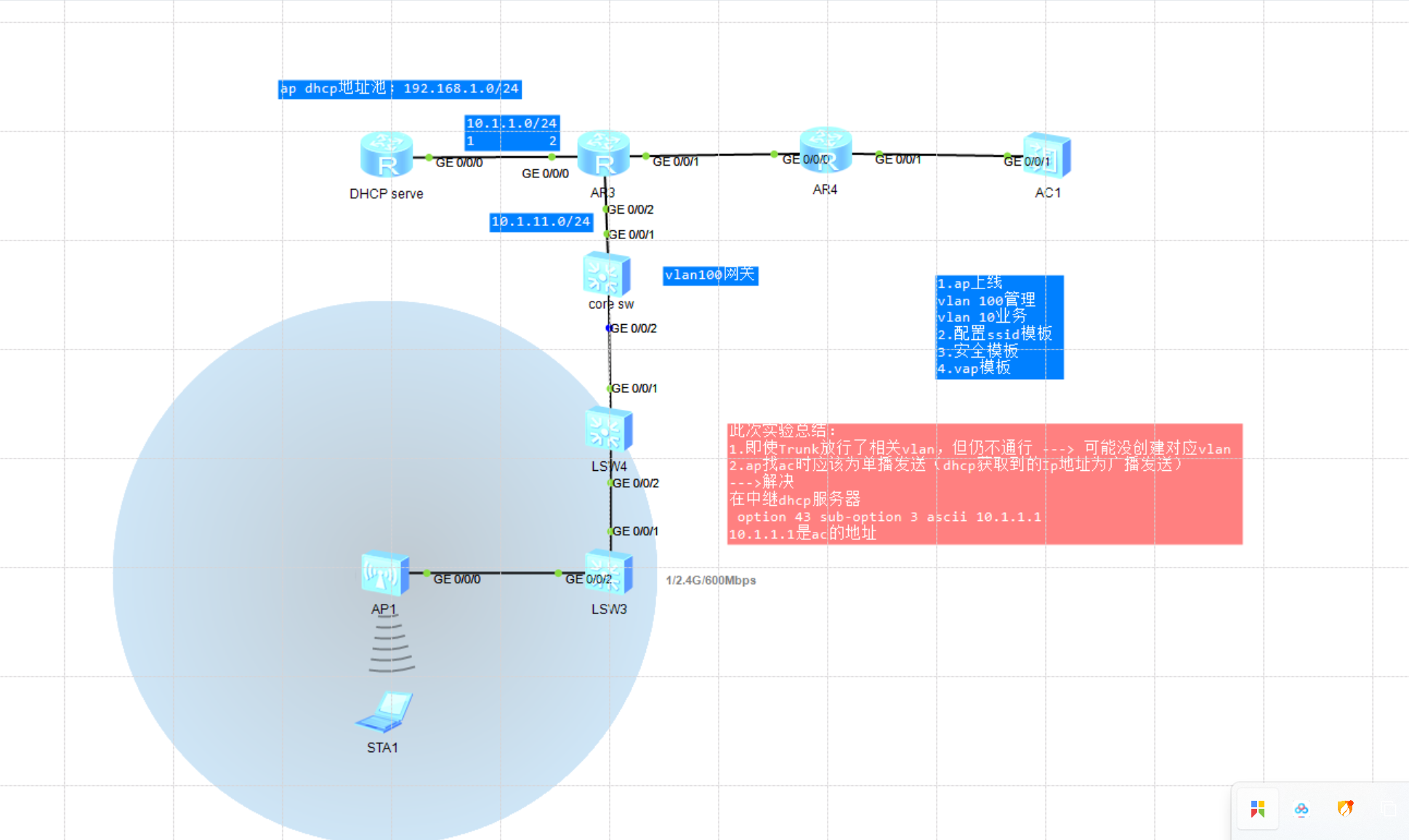
Task: Select the STA1 laptop icon
Action: pyautogui.click(x=384, y=711)
